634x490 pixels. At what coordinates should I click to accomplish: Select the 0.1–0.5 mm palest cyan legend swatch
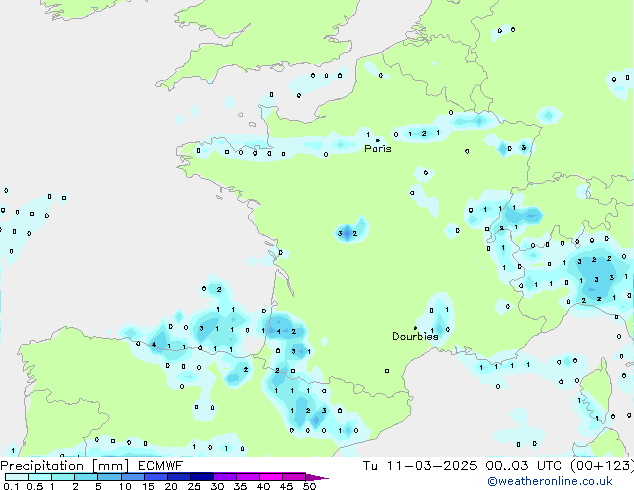pyautogui.click(x=17, y=477)
